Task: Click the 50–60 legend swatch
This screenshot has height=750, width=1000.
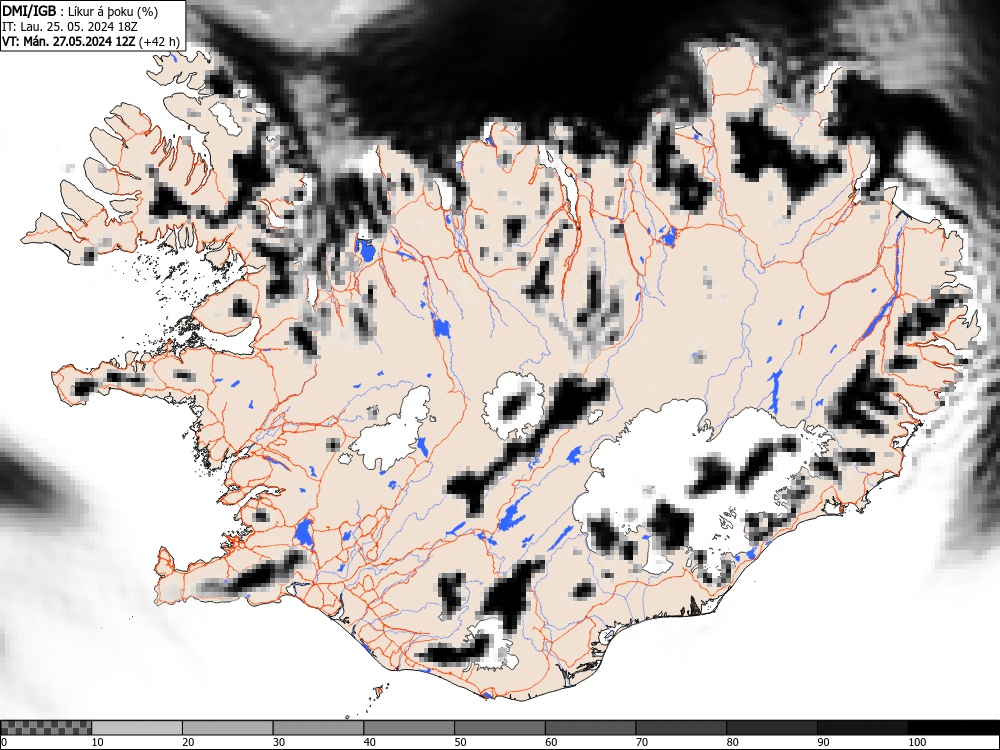Action: tap(499, 728)
